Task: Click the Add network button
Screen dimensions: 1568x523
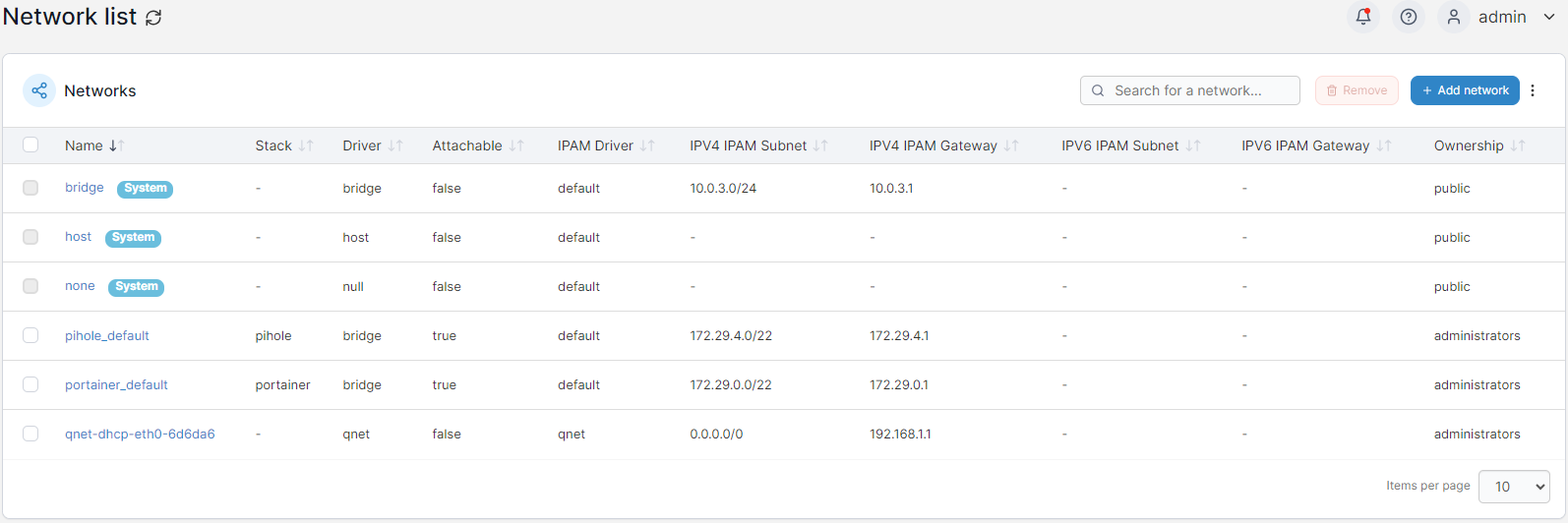Action: tap(1465, 90)
